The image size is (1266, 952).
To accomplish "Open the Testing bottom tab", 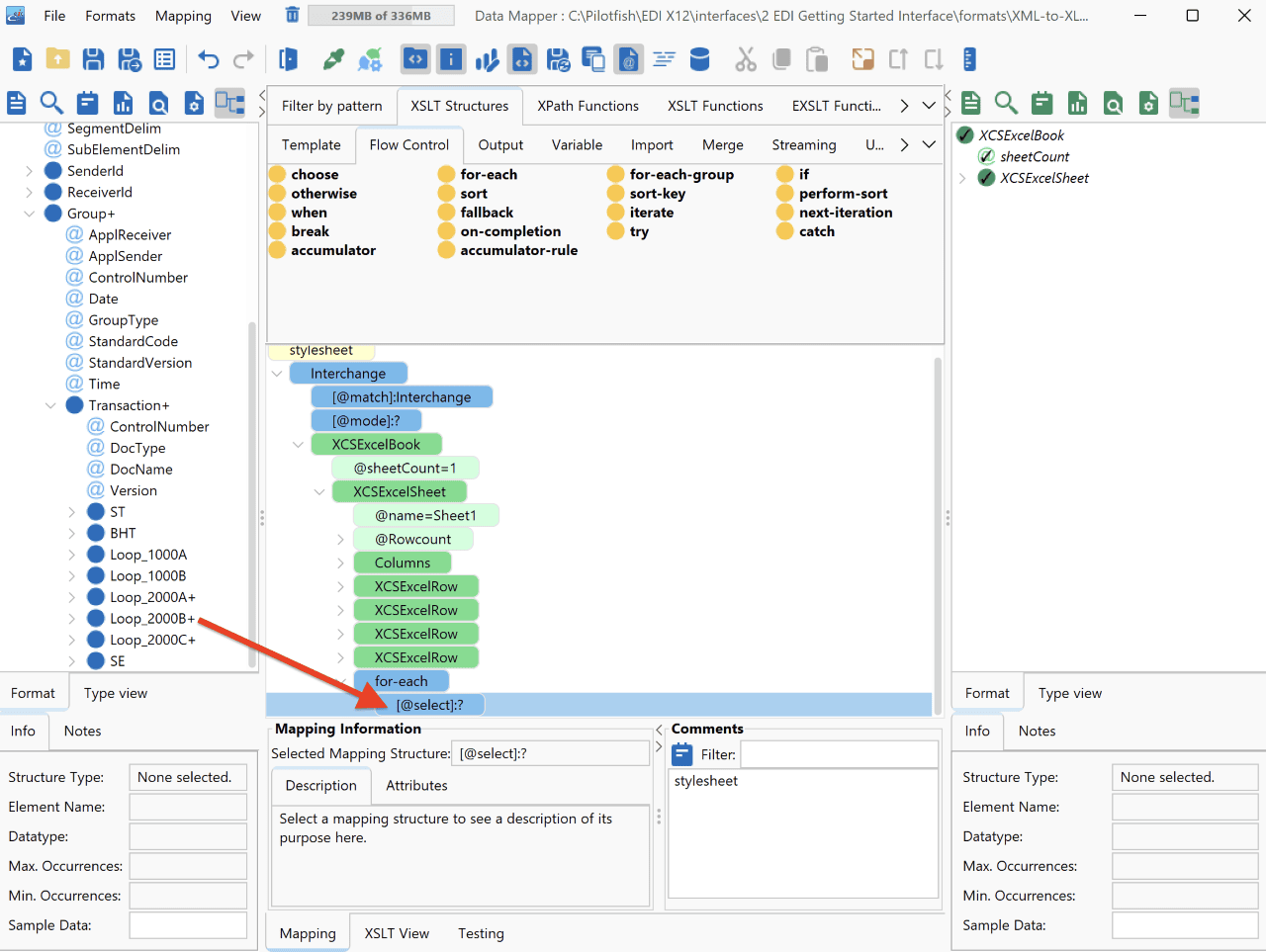I will point(481,933).
